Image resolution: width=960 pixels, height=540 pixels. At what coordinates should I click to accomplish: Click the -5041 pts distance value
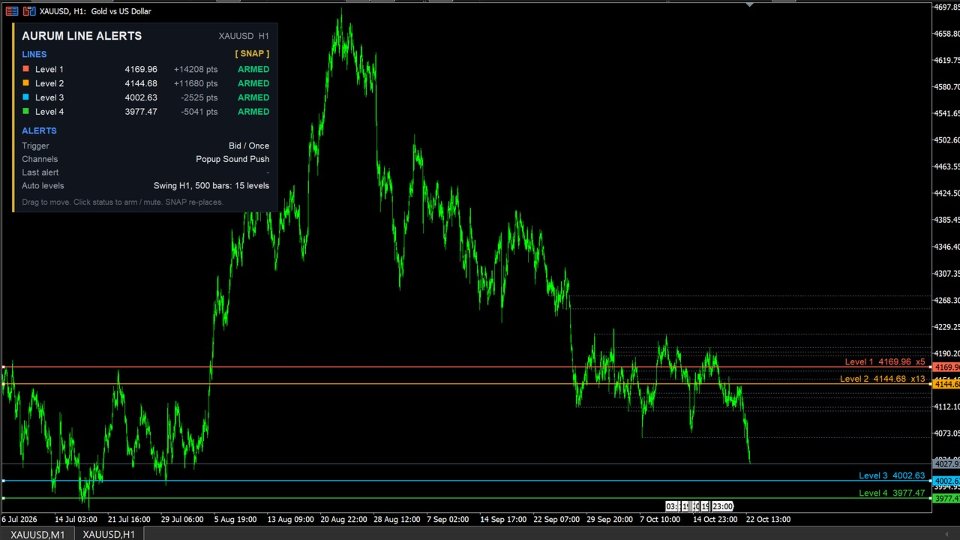click(200, 111)
